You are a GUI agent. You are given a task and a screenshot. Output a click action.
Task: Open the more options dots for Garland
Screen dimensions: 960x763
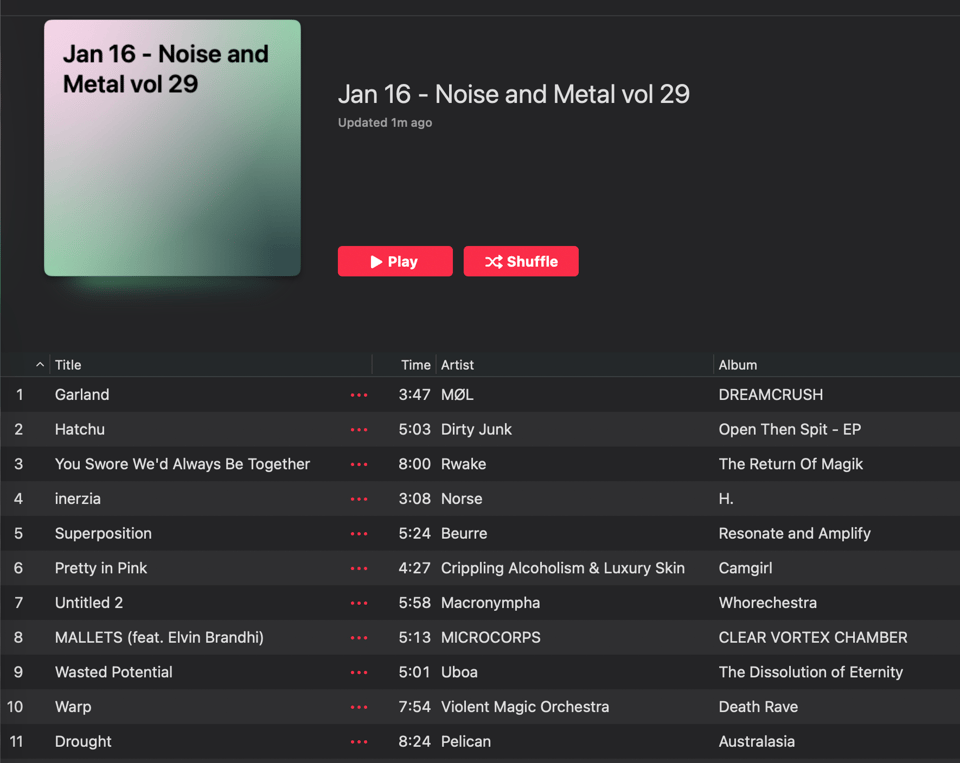point(359,395)
